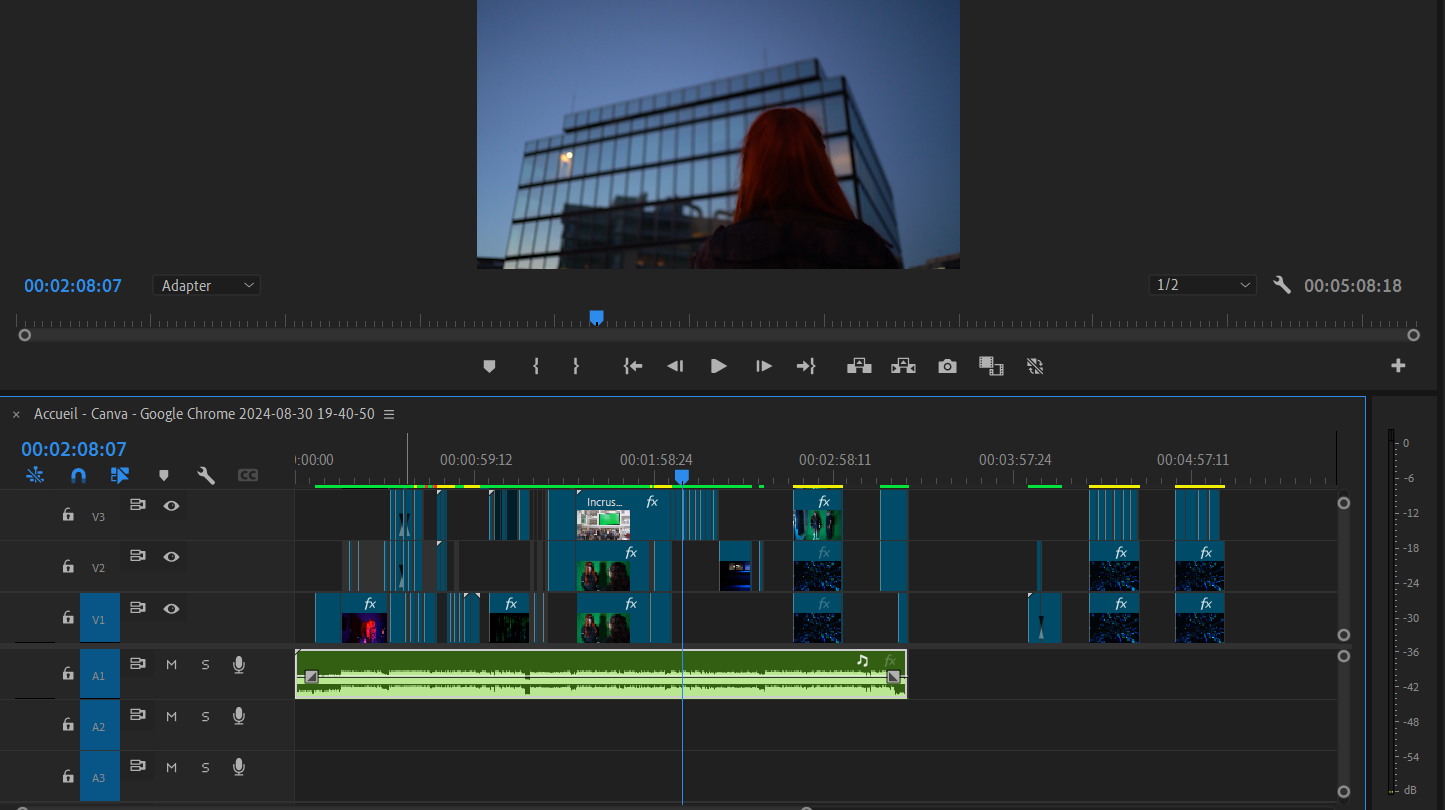
Task: Add a marker using the marker icon
Action: point(489,366)
